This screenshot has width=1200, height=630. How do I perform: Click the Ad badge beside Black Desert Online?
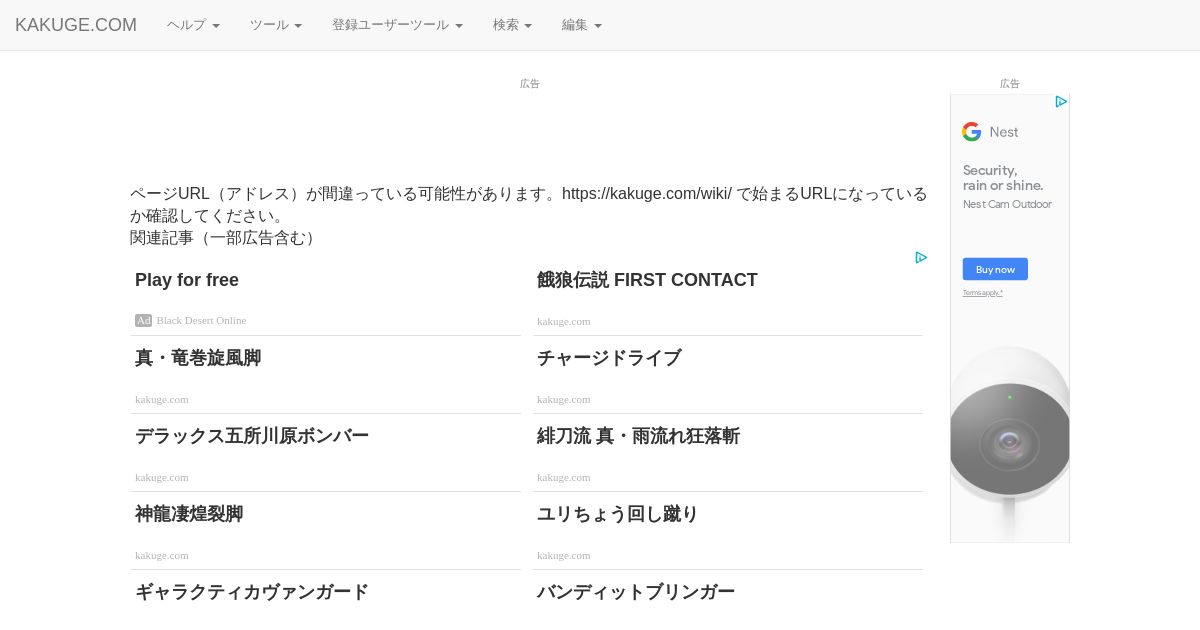(143, 320)
